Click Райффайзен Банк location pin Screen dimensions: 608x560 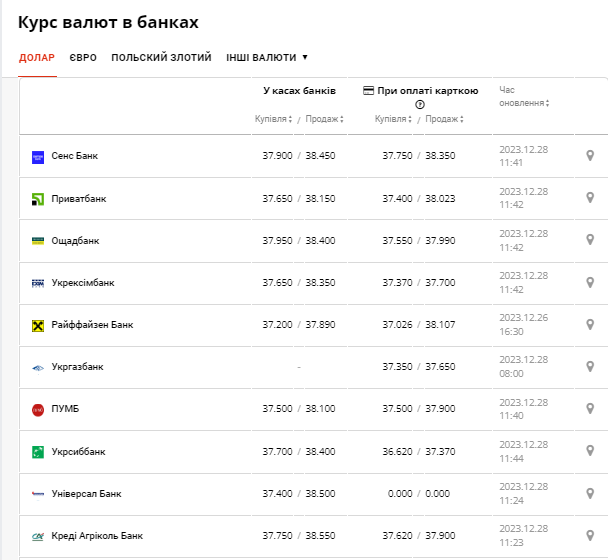pyautogui.click(x=590, y=324)
